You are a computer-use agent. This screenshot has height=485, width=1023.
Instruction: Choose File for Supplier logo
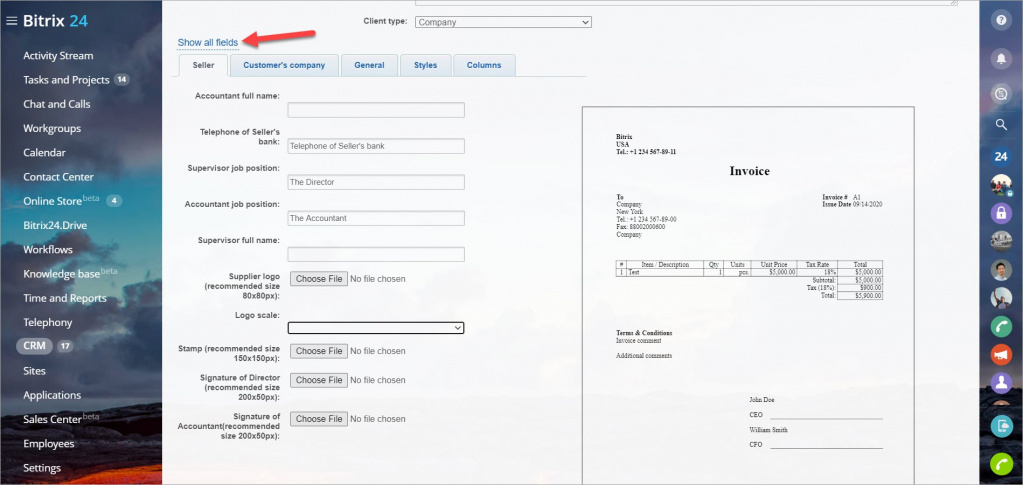(319, 279)
